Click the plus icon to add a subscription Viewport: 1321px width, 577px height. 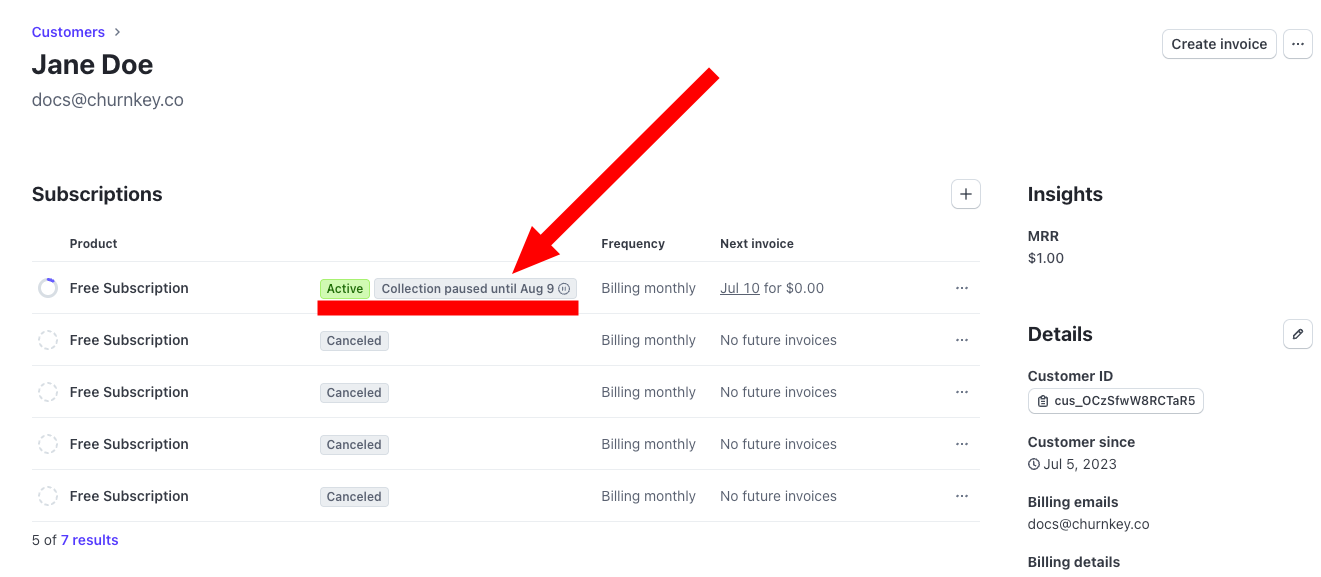(x=965, y=193)
